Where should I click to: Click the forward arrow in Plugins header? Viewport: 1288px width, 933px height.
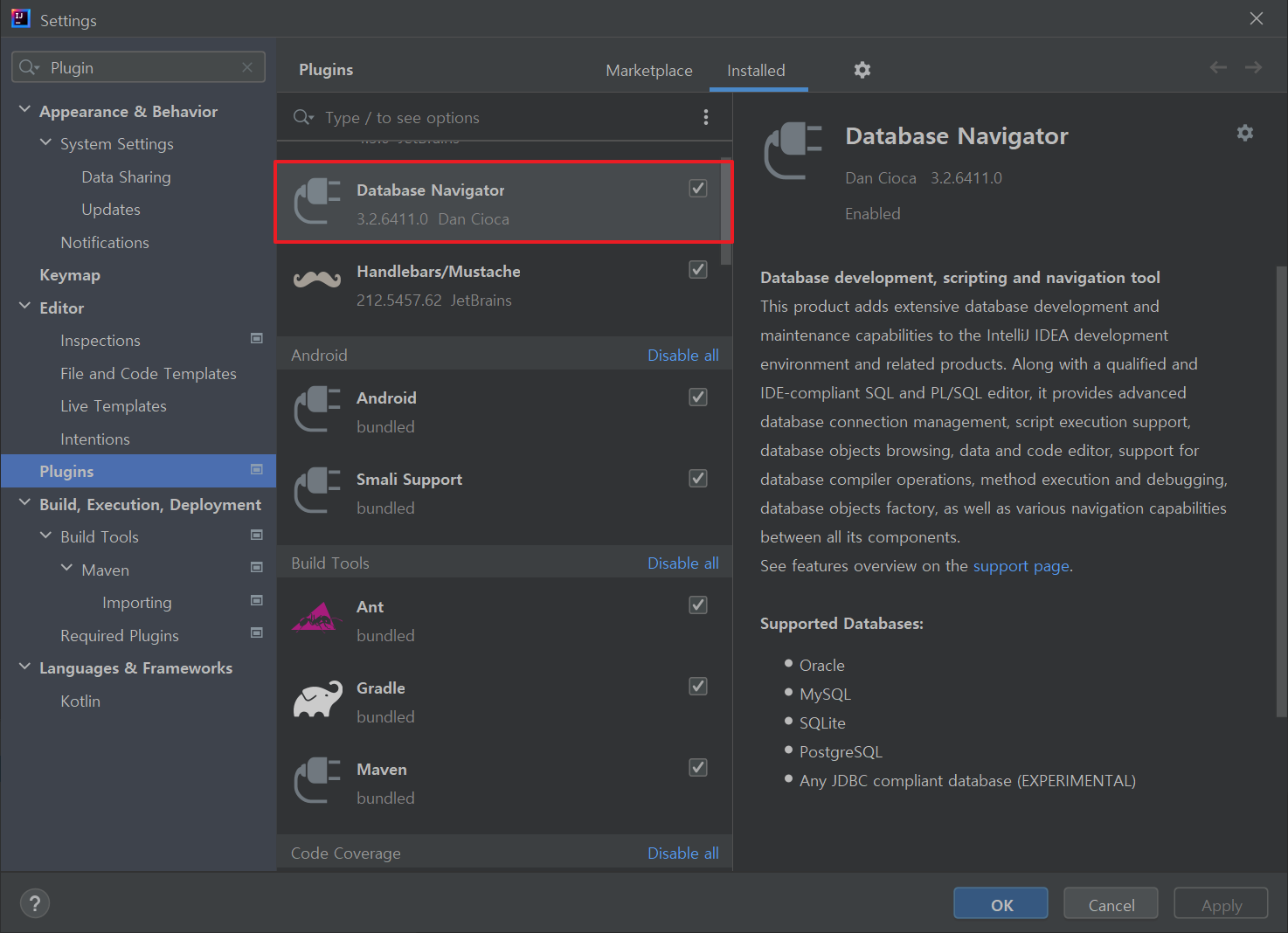1254,67
